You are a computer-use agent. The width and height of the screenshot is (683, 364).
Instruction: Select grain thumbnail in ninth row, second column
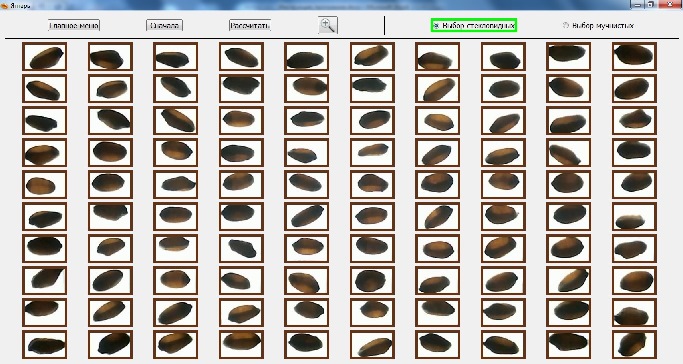110,312
